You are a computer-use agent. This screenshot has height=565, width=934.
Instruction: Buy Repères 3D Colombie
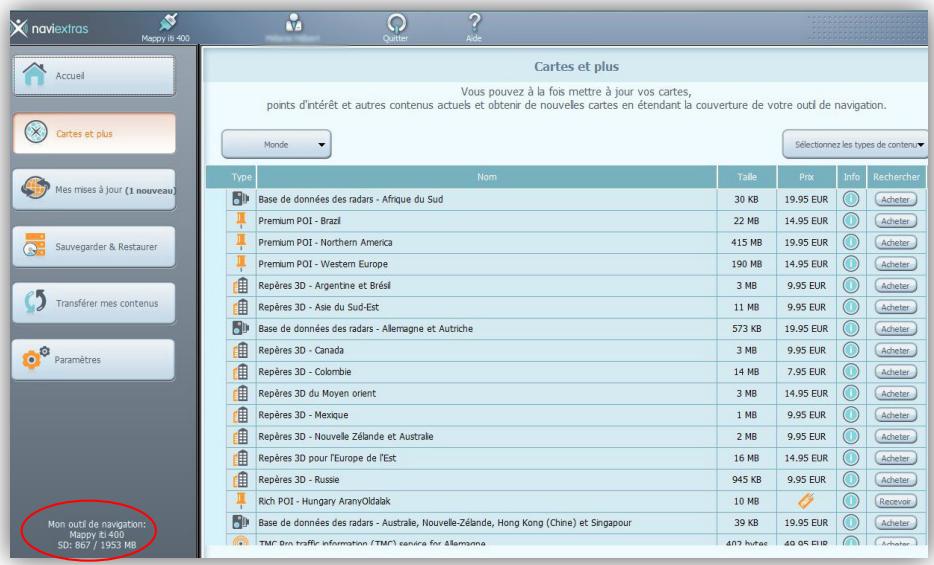pyautogui.click(x=895, y=372)
